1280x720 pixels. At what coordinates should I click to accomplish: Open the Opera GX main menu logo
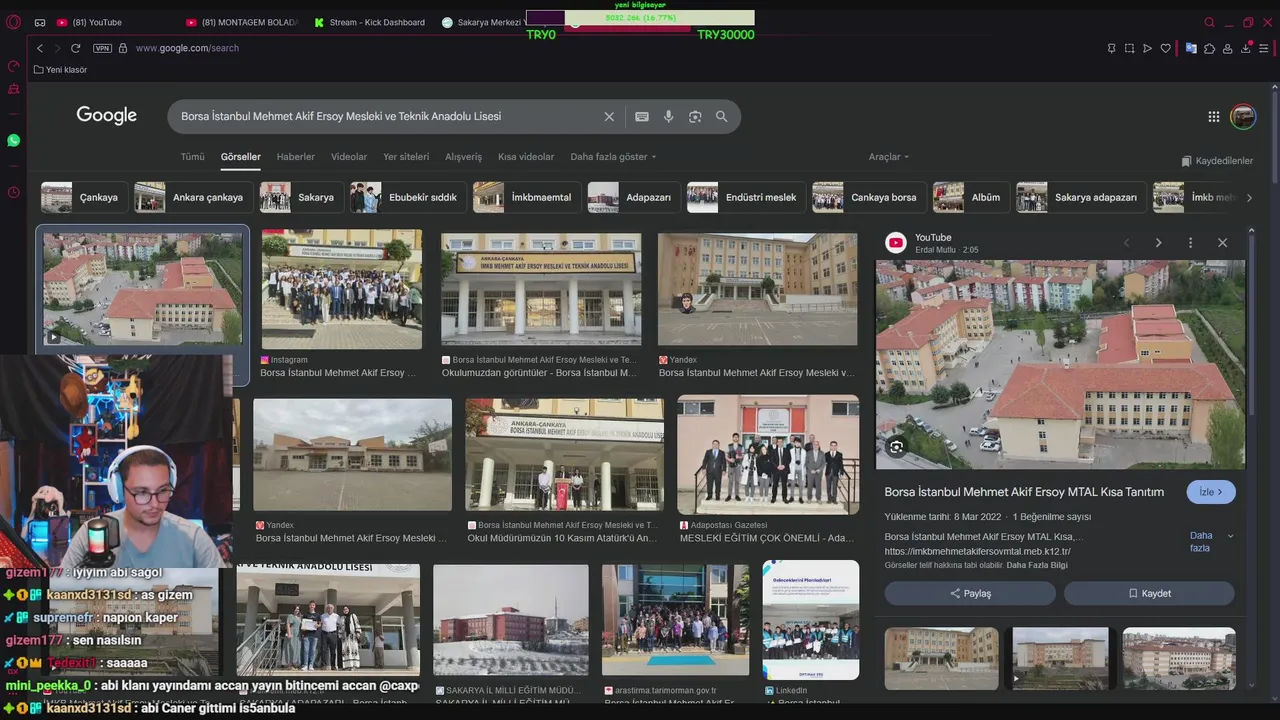(x=13, y=22)
